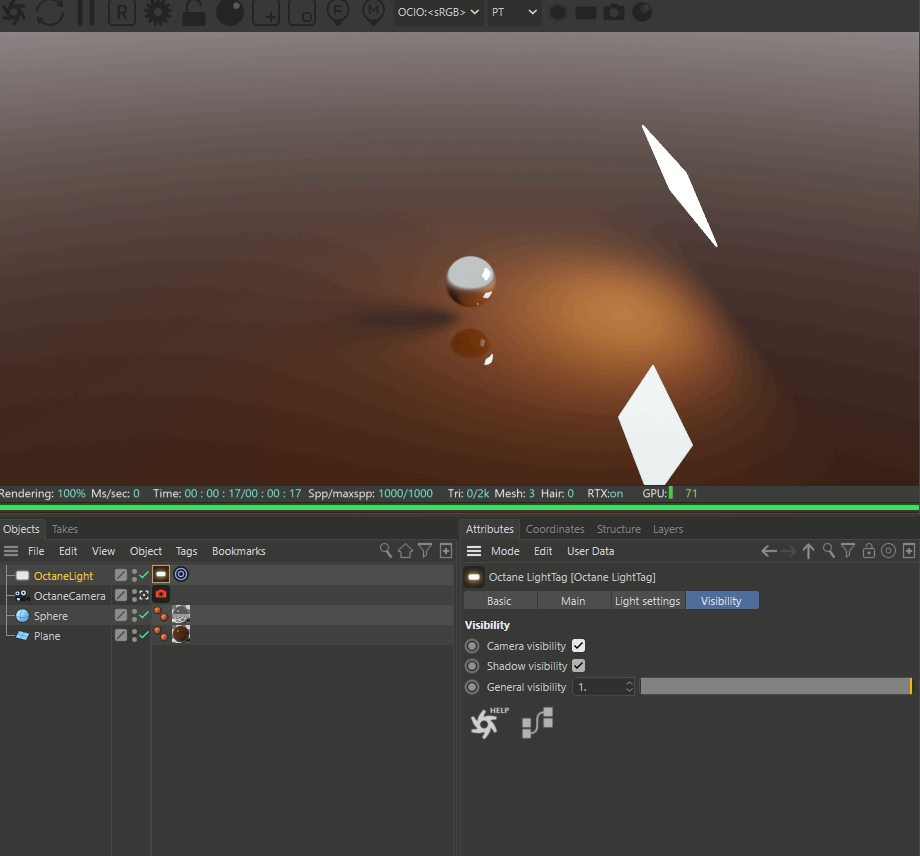Click Objects manager home path icon
Viewport: 920px width, 856px height.
[x=405, y=550]
